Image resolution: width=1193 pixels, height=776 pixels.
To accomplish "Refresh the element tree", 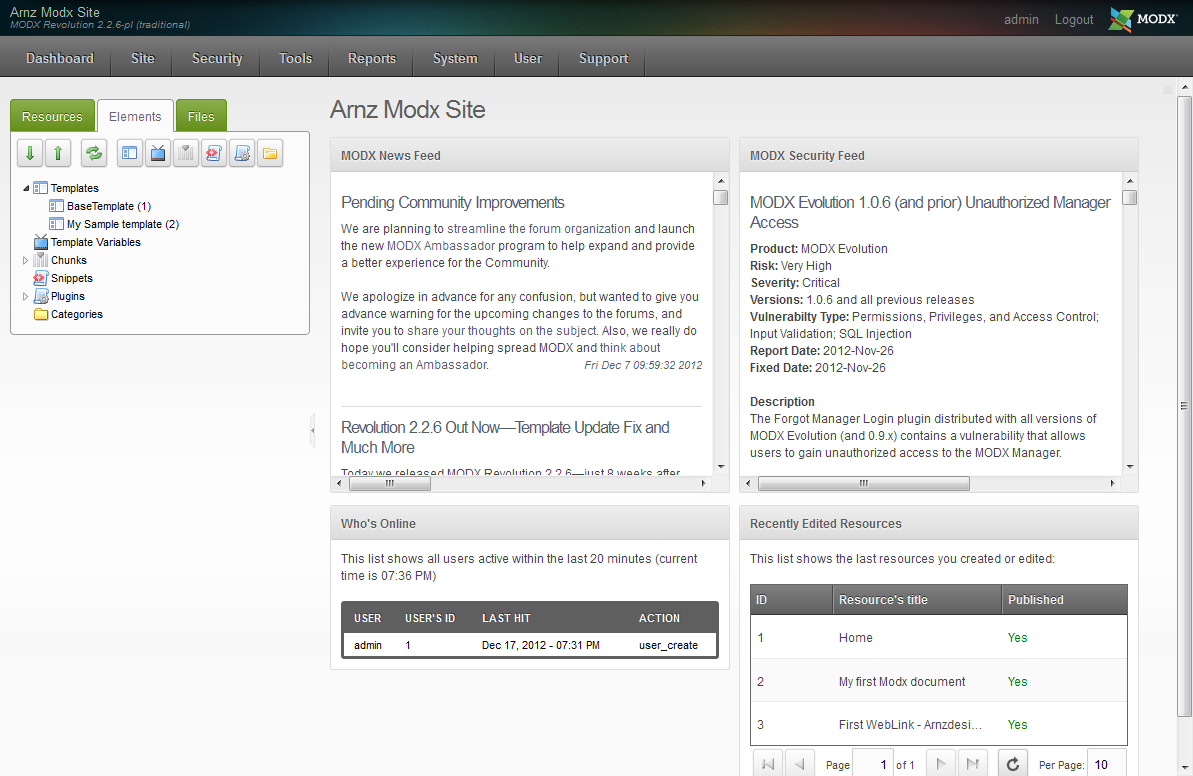I will click(x=94, y=153).
